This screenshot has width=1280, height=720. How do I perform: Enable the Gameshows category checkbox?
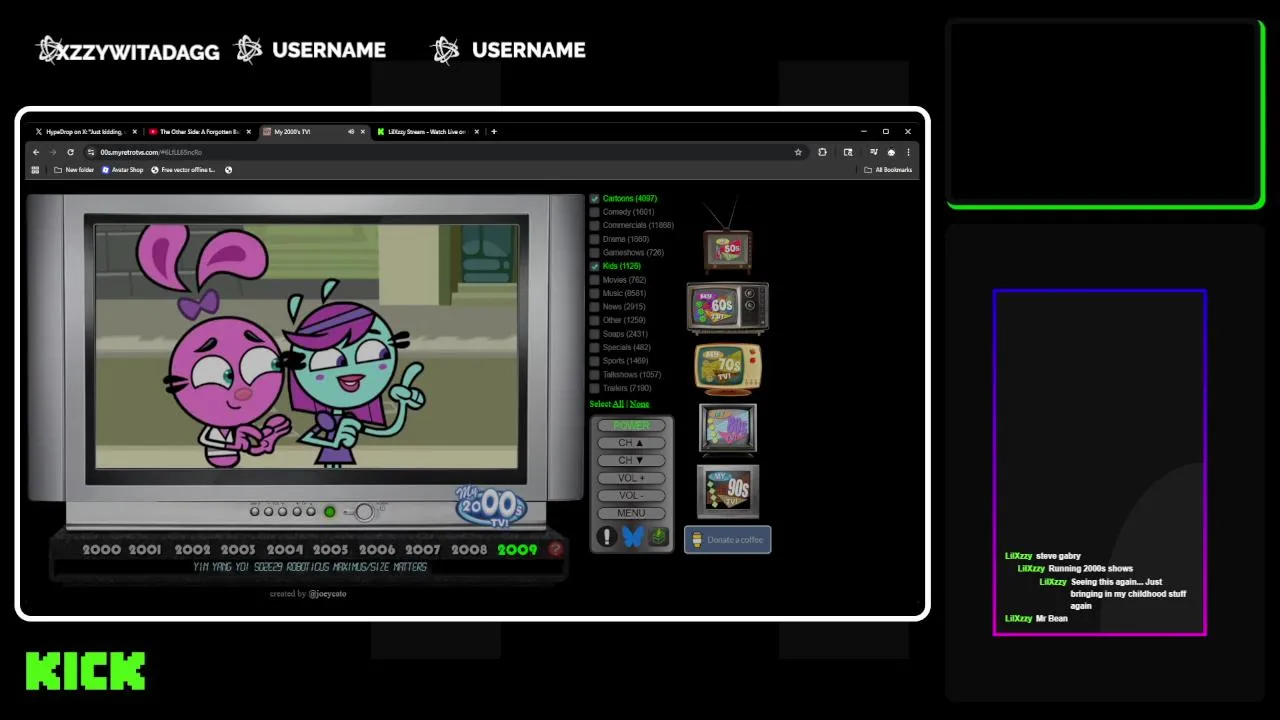coord(594,253)
